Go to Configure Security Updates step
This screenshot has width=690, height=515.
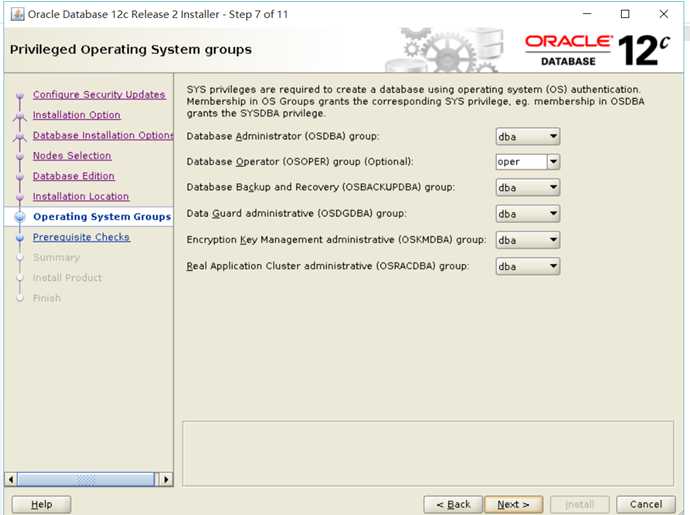[x=99, y=95]
